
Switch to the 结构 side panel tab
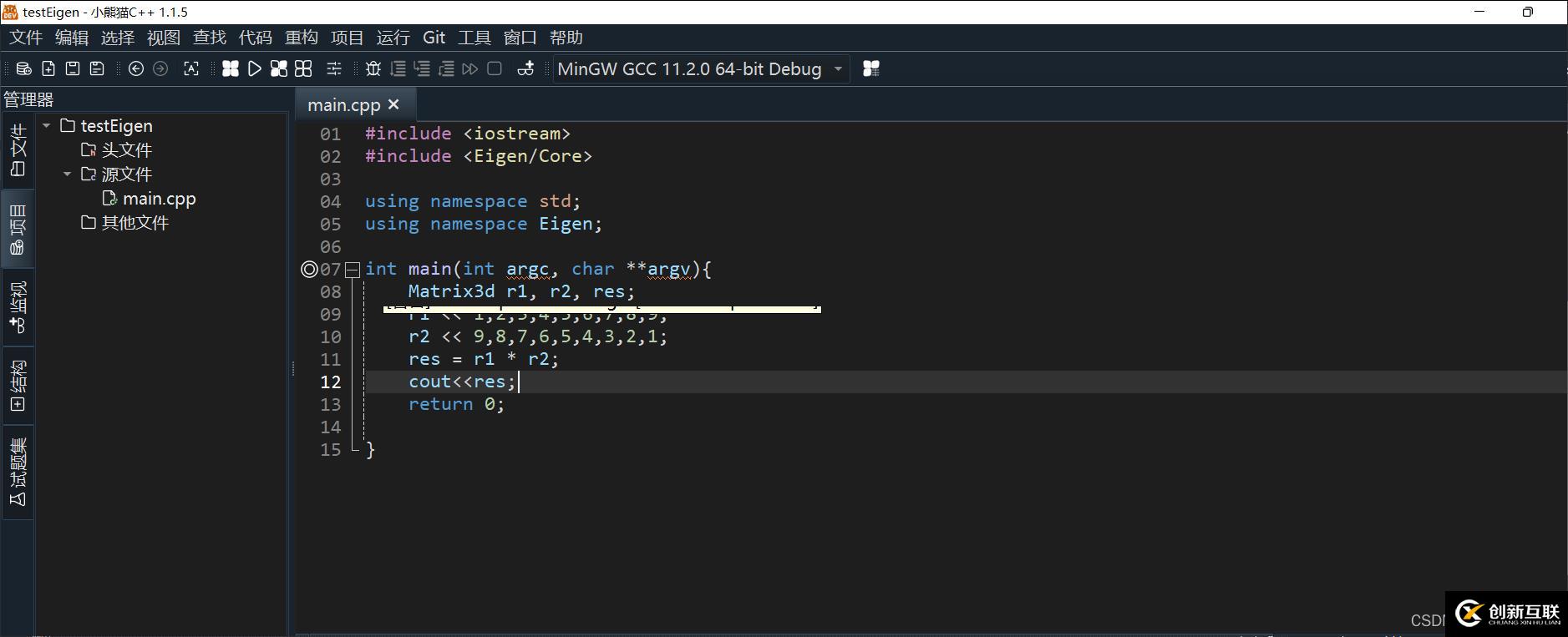[x=18, y=386]
